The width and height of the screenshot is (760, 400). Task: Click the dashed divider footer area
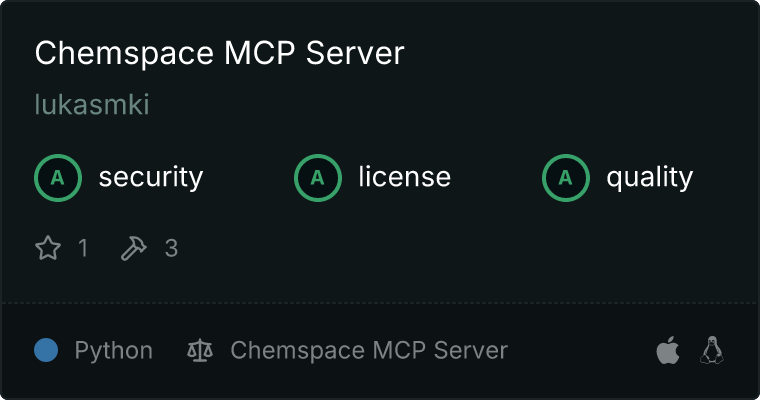(x=380, y=303)
